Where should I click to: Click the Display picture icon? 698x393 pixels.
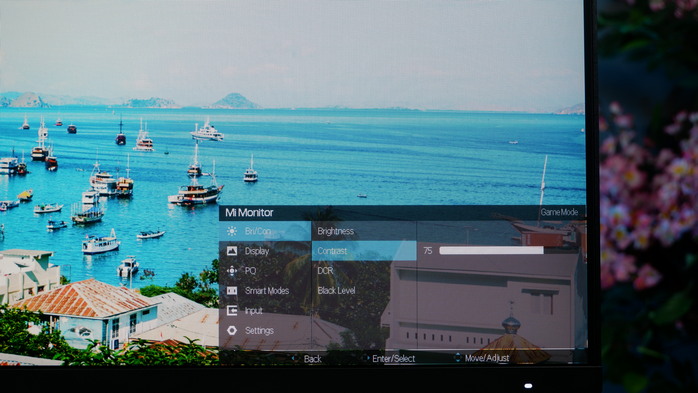coord(231,251)
